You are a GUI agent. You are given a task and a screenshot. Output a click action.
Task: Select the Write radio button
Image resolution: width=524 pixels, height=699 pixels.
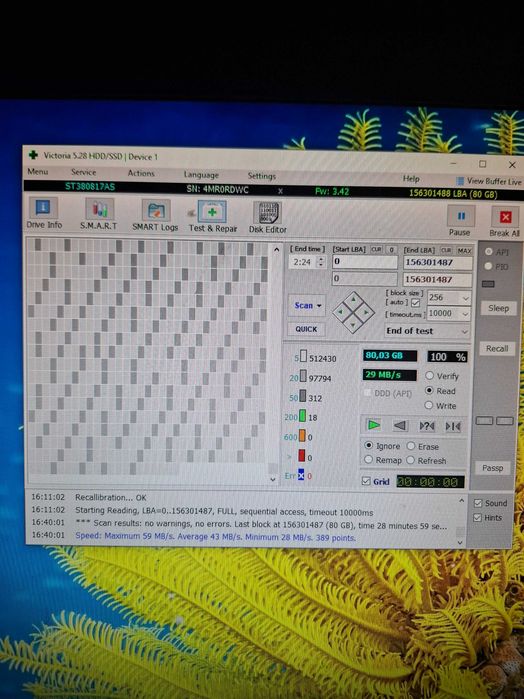(429, 405)
